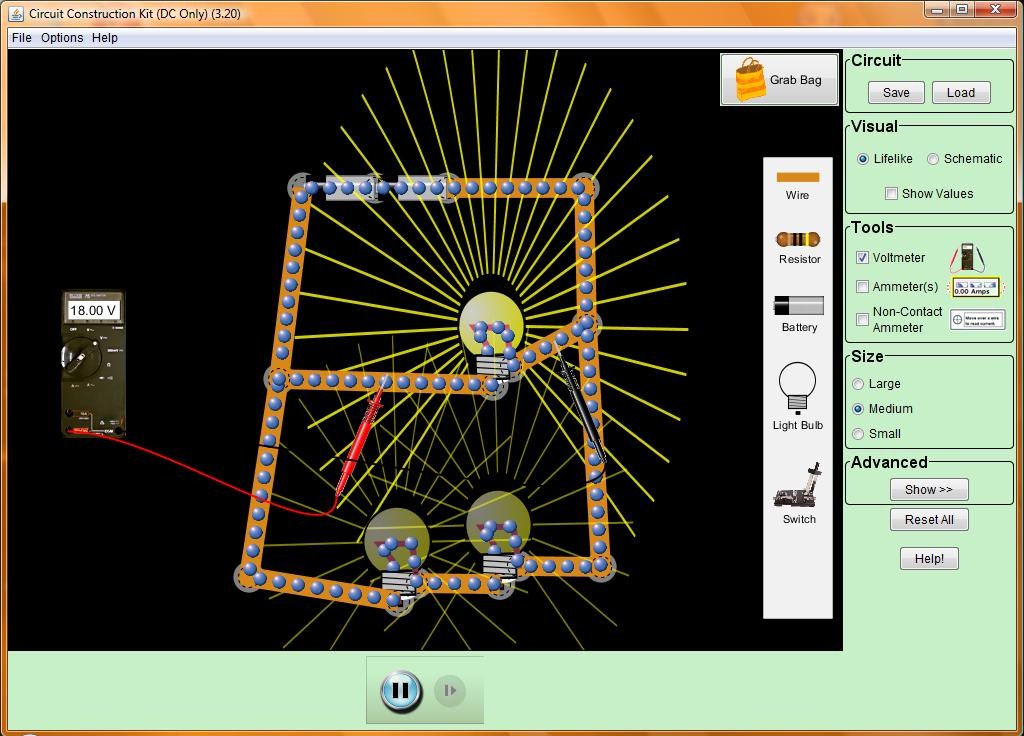The width and height of the screenshot is (1024, 736).
Task: Click the top-left wire junction of circuit
Action: click(301, 187)
